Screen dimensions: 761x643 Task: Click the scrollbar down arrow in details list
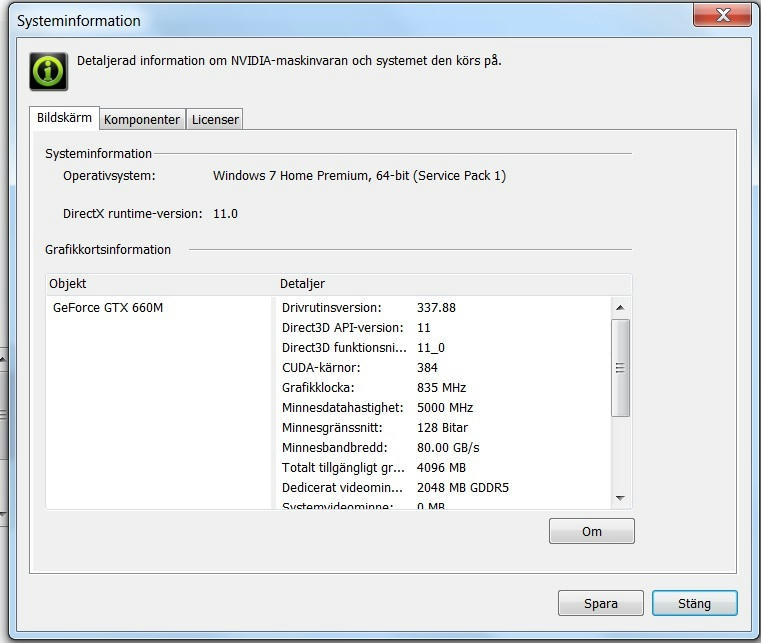(x=620, y=498)
